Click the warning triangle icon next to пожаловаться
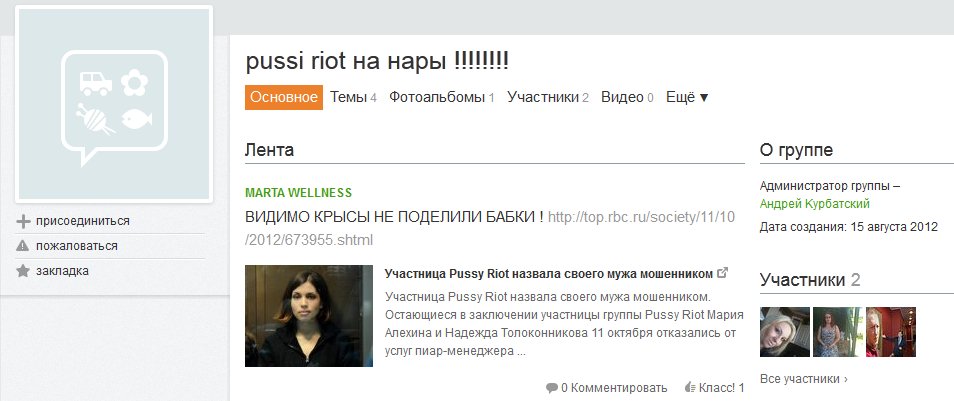954x401 pixels. click(x=23, y=246)
